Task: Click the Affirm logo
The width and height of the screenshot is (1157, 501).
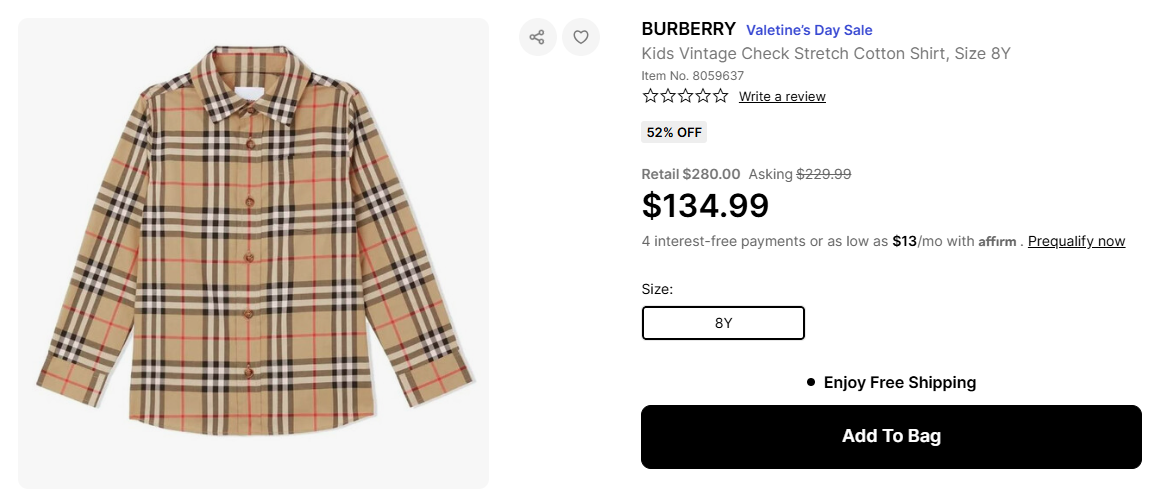Action: tap(997, 242)
